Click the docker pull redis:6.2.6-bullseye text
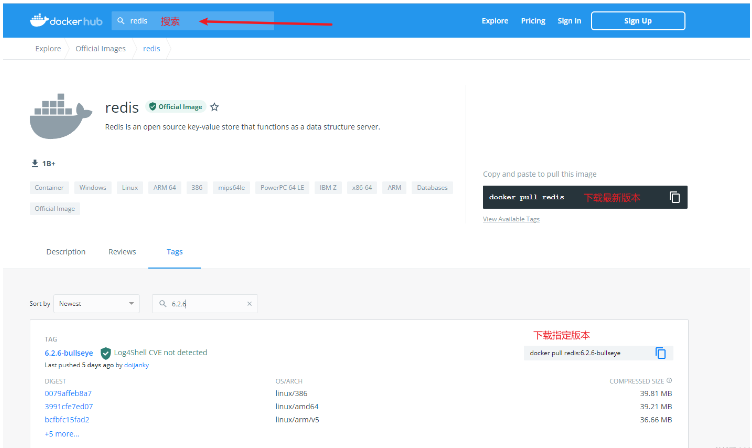 coord(575,353)
